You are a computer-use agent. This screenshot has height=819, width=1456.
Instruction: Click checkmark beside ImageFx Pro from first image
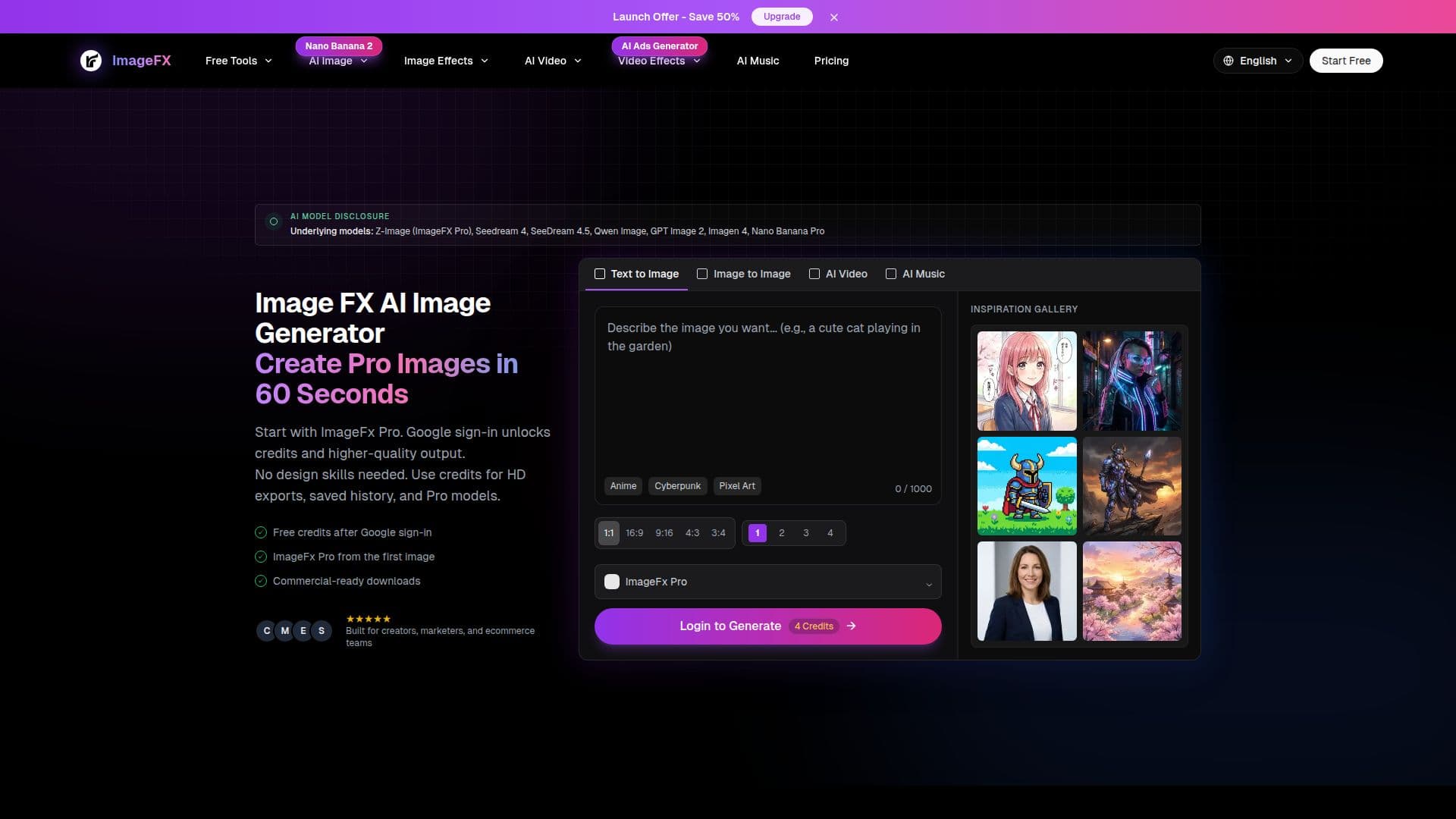[261, 557]
